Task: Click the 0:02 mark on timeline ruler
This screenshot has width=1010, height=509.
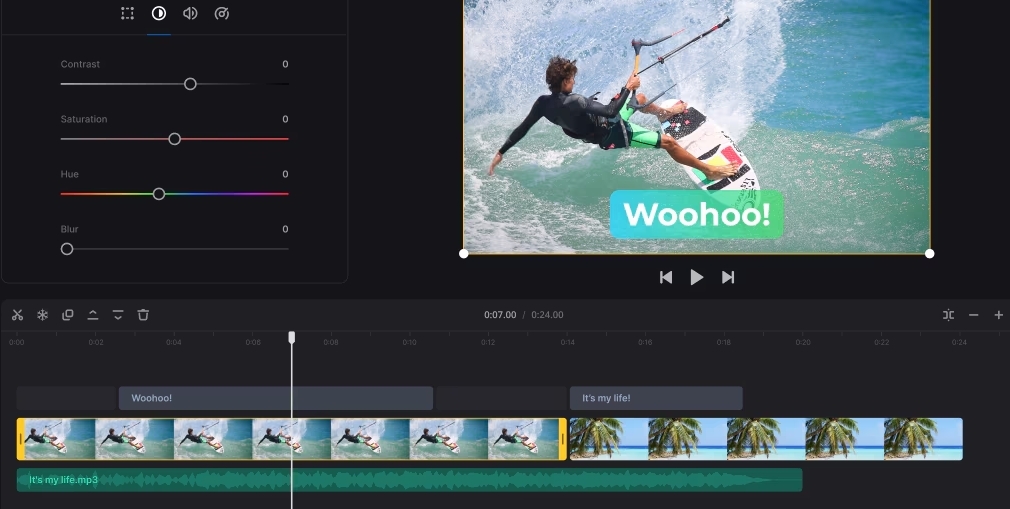Action: [95, 342]
